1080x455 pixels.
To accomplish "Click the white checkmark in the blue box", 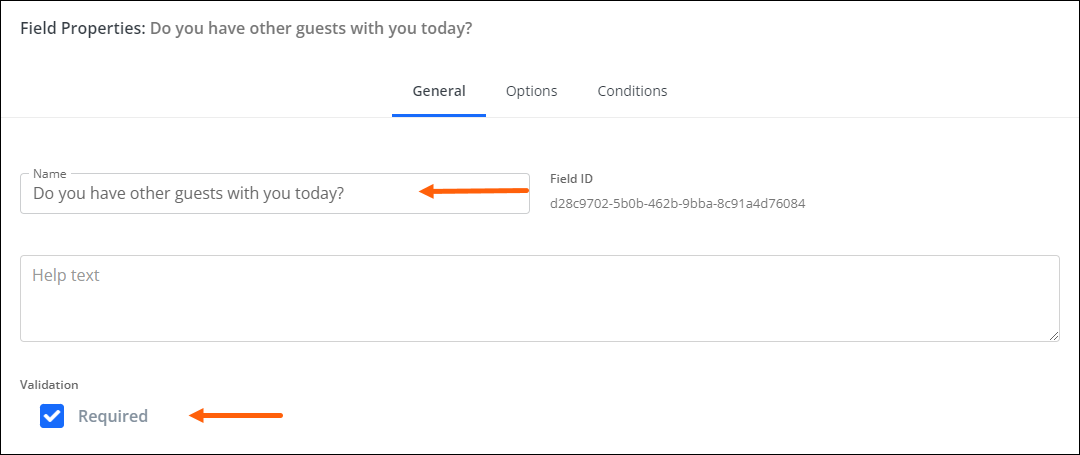I will [52, 416].
